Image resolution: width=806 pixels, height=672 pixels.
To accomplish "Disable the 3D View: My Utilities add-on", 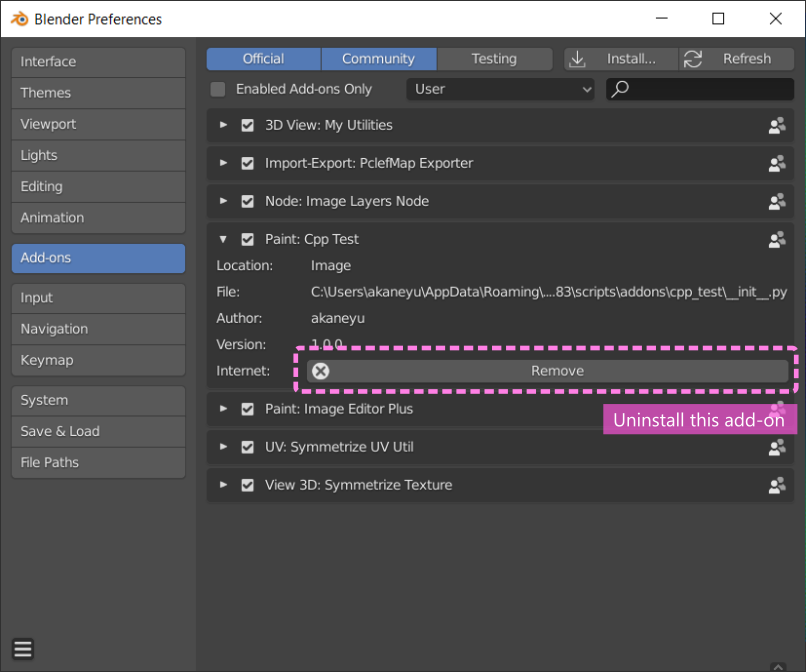I will (x=247, y=125).
